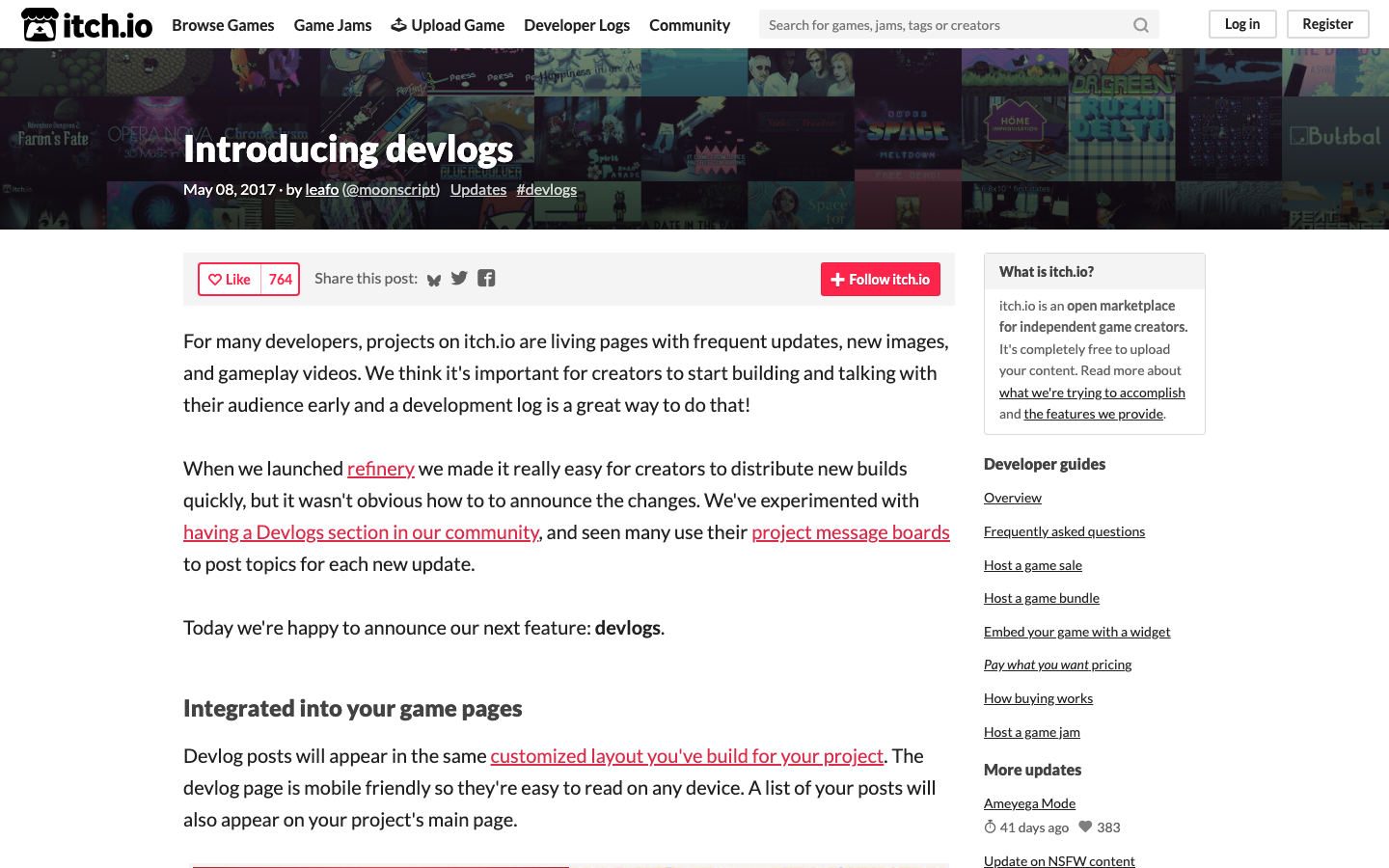The width and height of the screenshot is (1389, 868).
Task: Open Community section
Action: point(690,25)
